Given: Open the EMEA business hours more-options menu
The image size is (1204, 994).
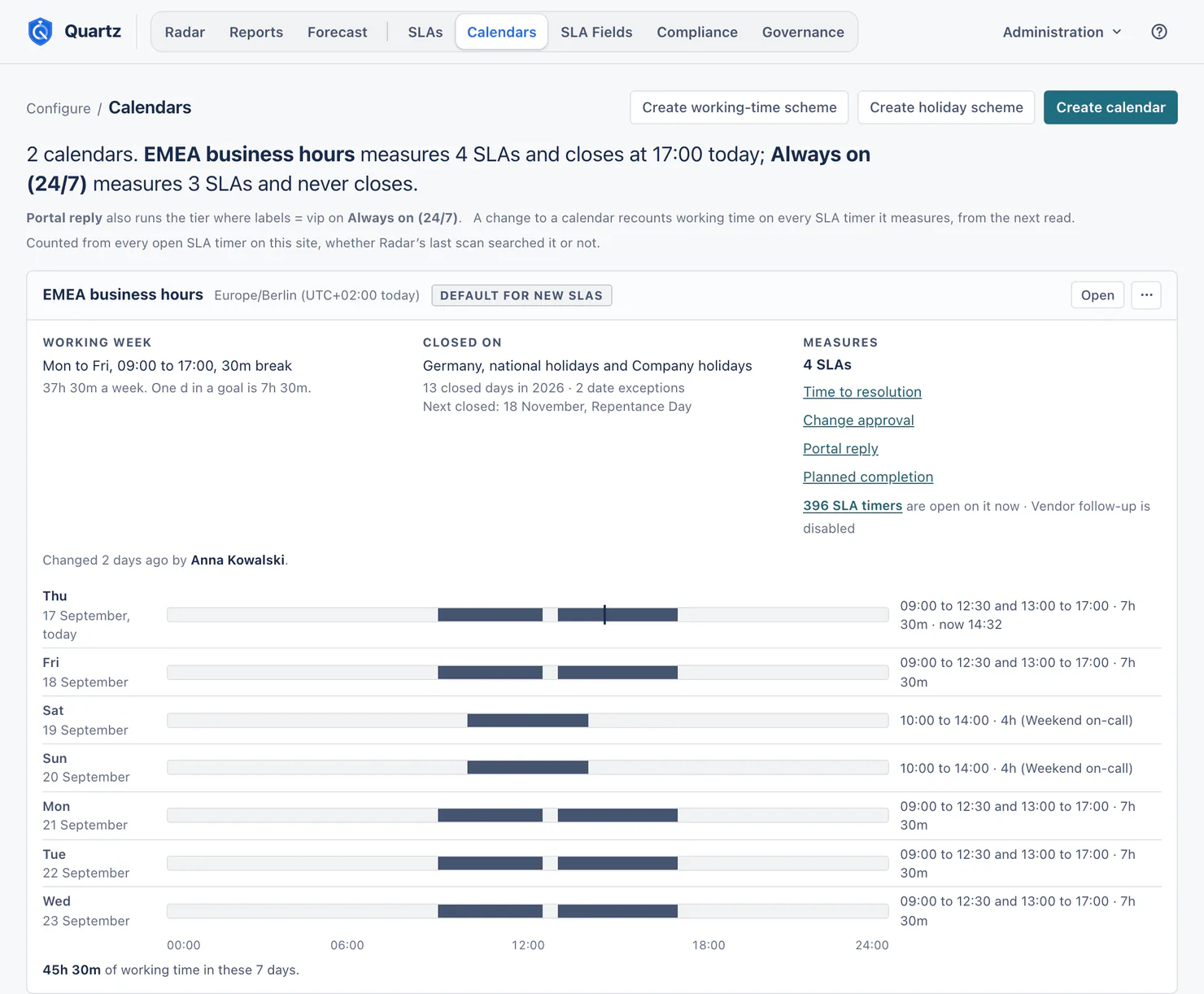Looking at the screenshot, I should [x=1146, y=295].
